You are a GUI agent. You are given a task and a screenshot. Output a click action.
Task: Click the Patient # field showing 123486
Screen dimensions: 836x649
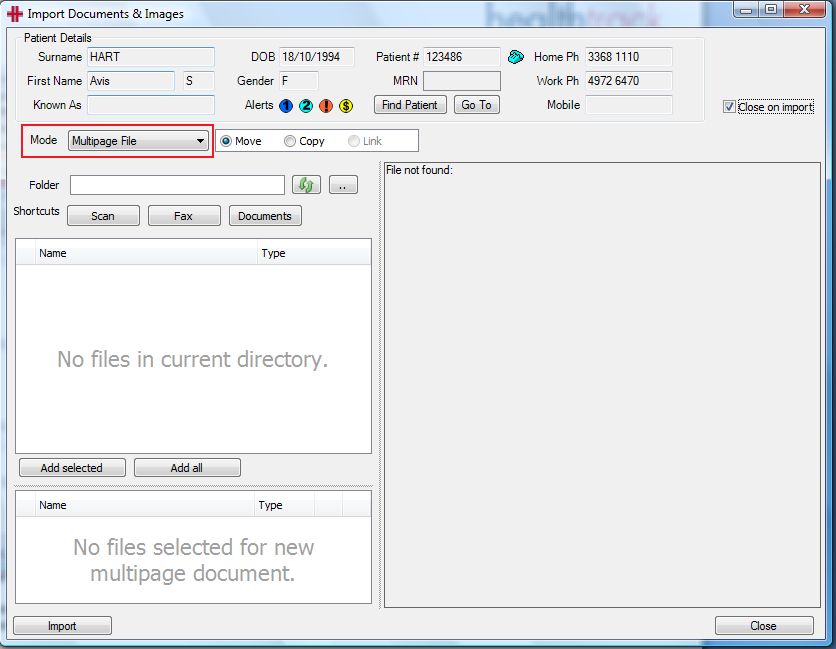[462, 57]
